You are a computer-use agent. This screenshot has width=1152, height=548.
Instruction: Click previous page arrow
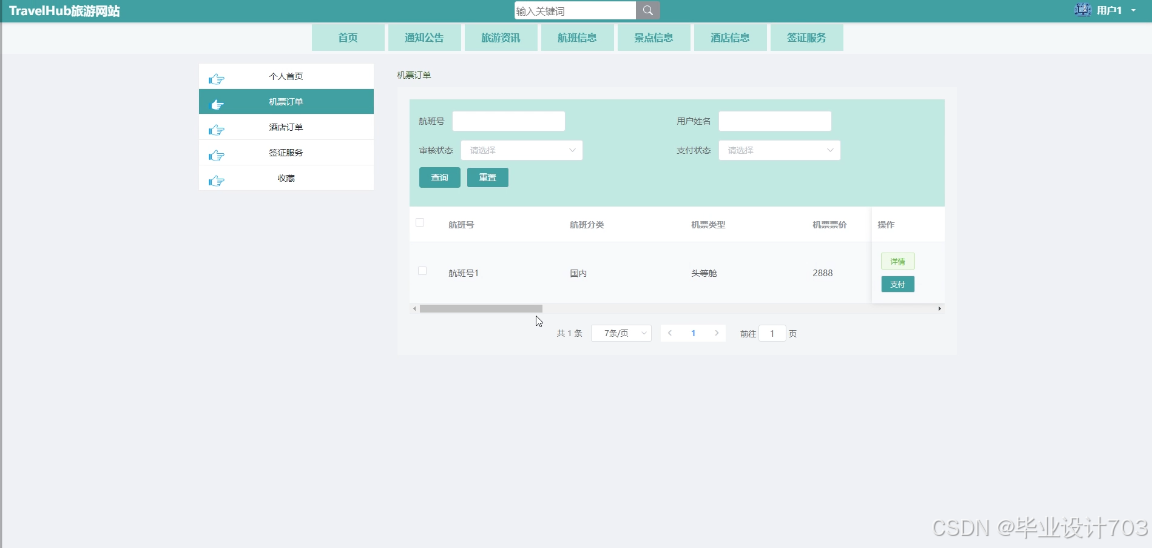(x=669, y=334)
